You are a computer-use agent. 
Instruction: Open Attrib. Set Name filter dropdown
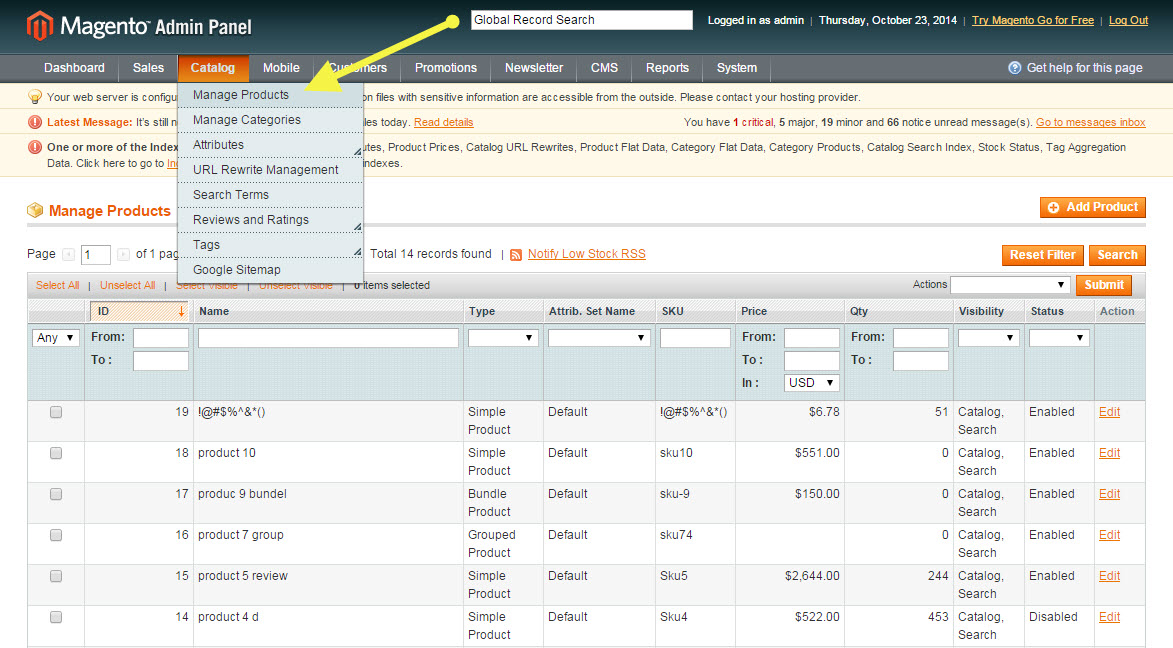[599, 337]
